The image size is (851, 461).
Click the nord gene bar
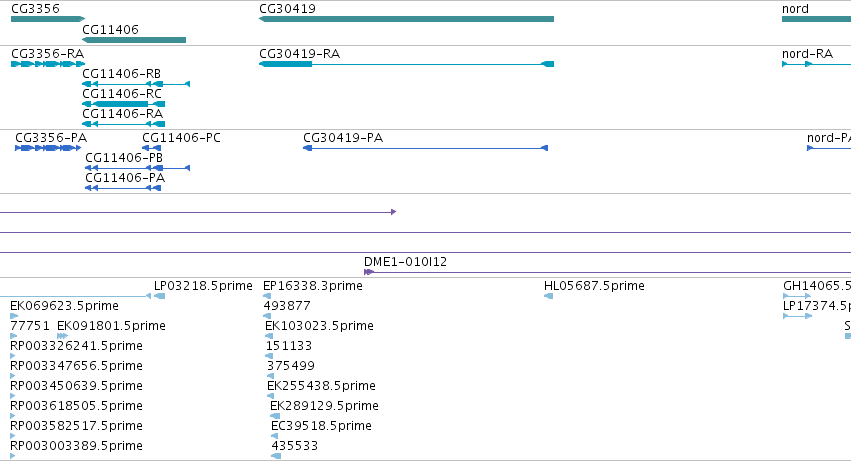[x=816, y=19]
